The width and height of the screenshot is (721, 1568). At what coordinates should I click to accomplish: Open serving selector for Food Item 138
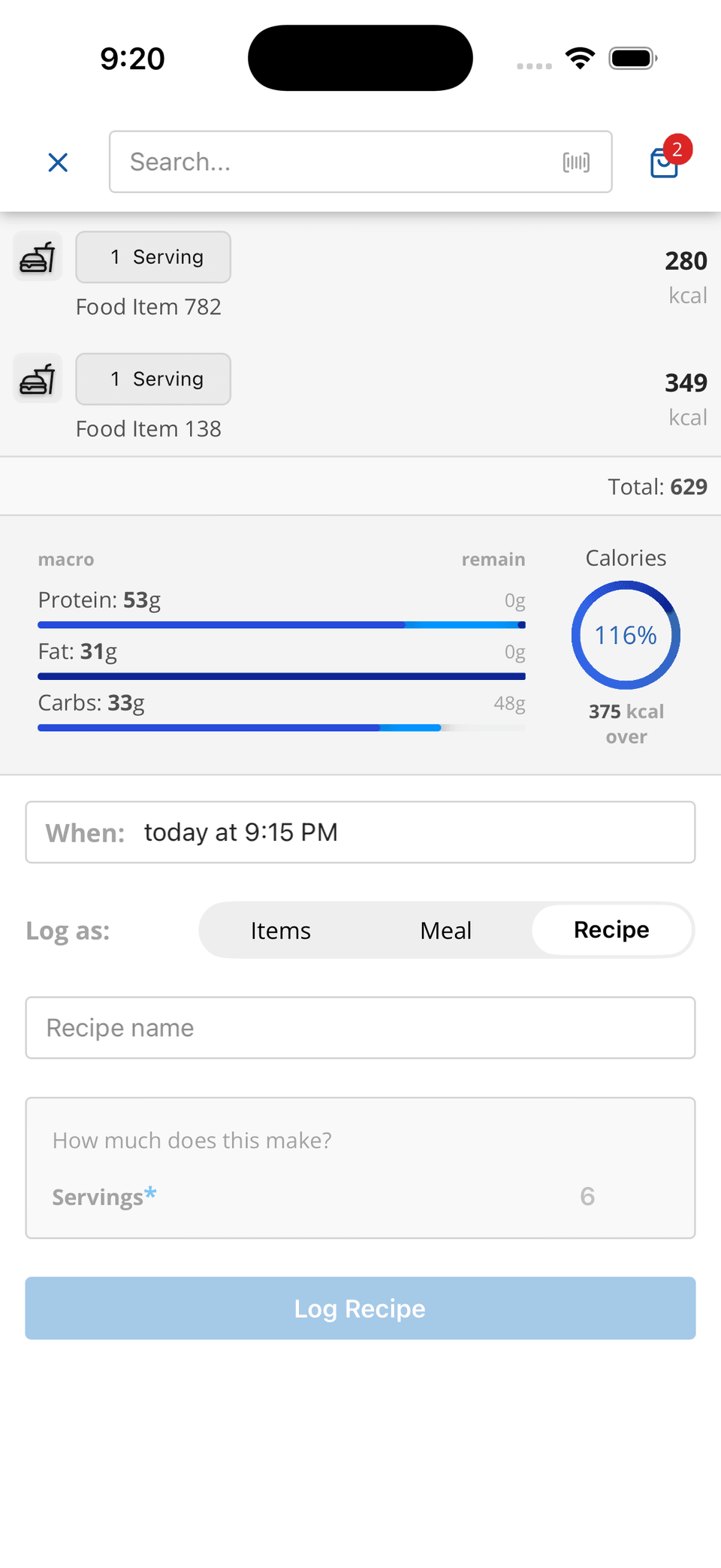pos(153,379)
